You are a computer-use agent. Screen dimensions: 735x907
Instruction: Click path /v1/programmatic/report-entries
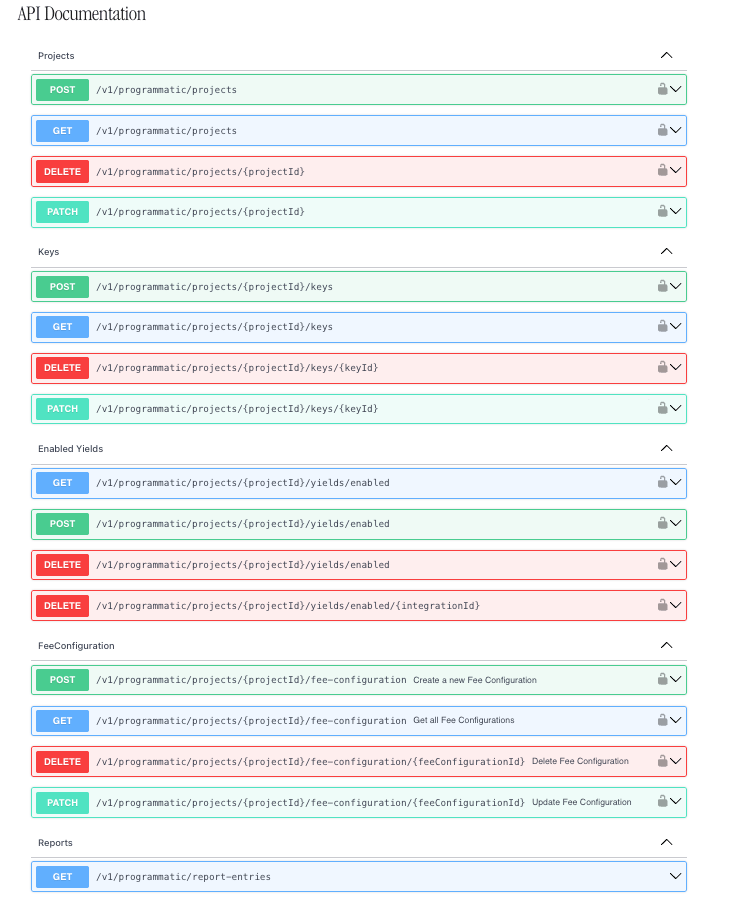pyautogui.click(x=183, y=877)
